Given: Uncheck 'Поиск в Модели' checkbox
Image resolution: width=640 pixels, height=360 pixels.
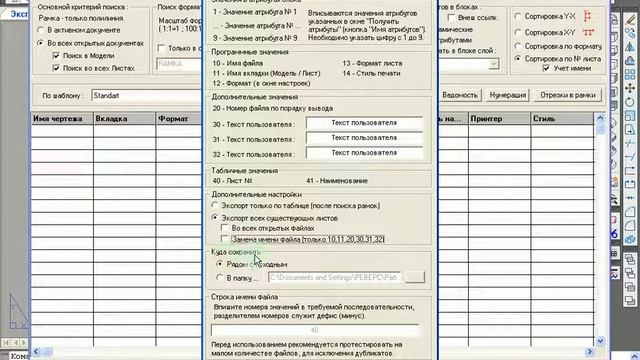Looking at the screenshot, I should 56,56.
